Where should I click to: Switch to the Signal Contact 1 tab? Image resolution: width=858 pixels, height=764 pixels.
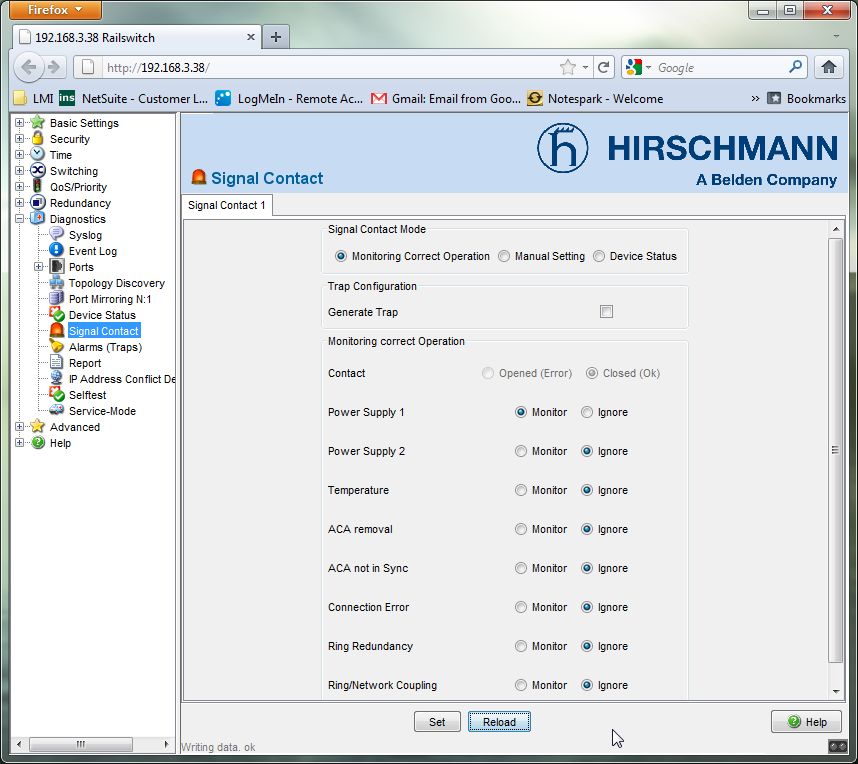[226, 205]
